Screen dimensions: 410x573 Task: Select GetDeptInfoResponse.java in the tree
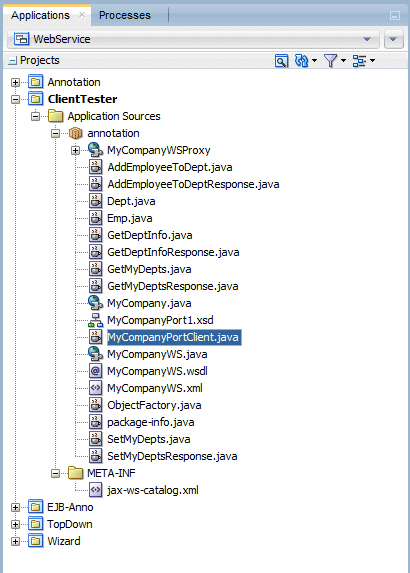click(173, 252)
